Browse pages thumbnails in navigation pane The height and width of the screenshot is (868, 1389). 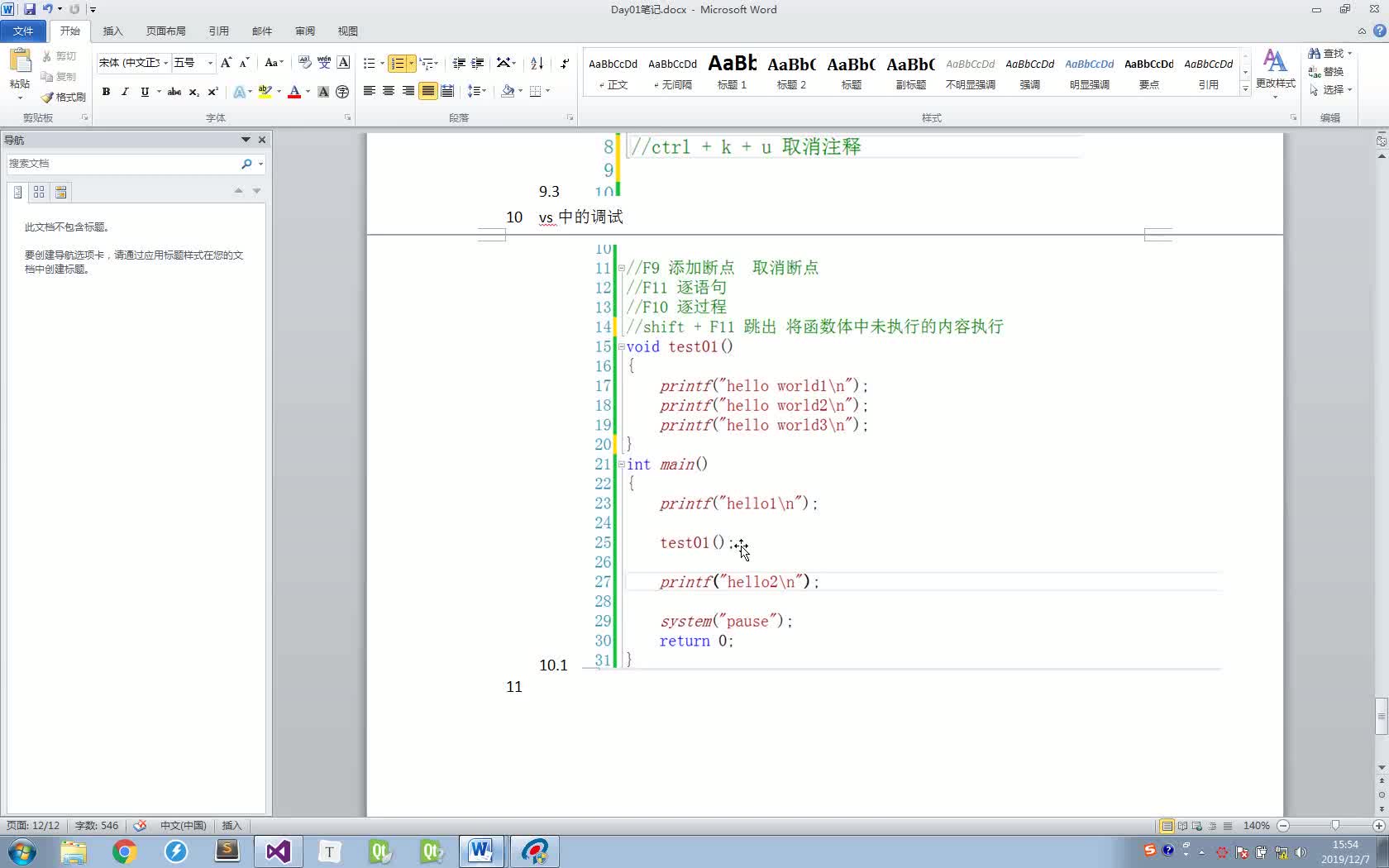coord(39,192)
